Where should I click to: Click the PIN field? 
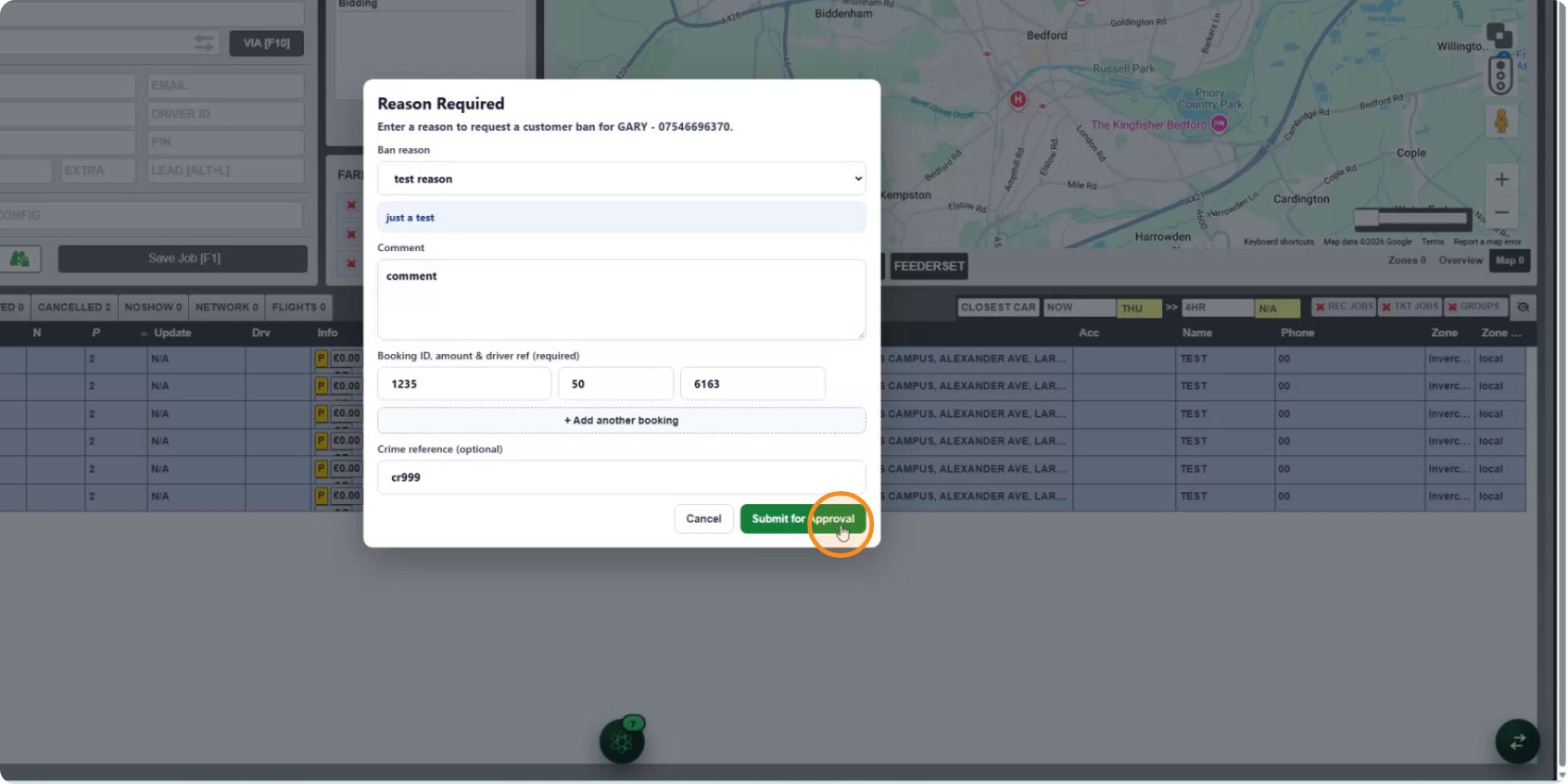click(x=226, y=142)
